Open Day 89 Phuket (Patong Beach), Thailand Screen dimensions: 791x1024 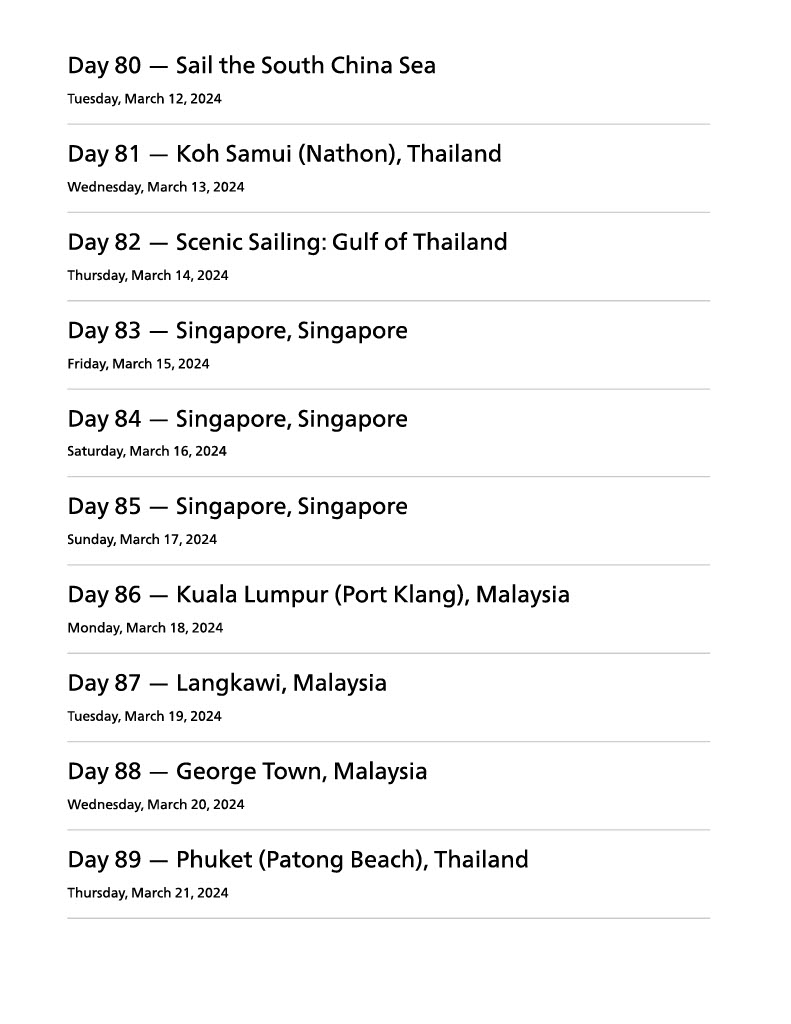pos(298,860)
